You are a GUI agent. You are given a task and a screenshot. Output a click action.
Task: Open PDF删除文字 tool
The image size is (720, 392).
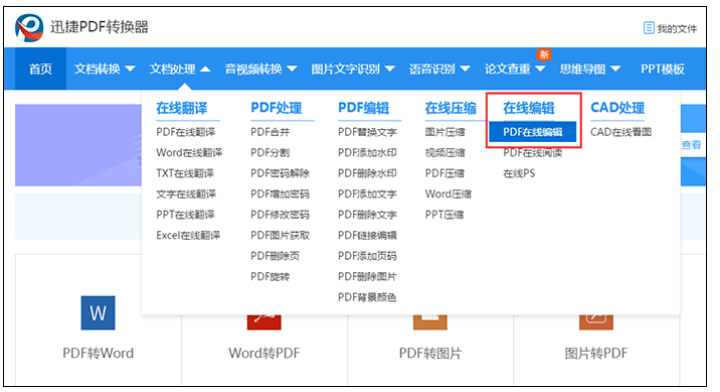367,215
